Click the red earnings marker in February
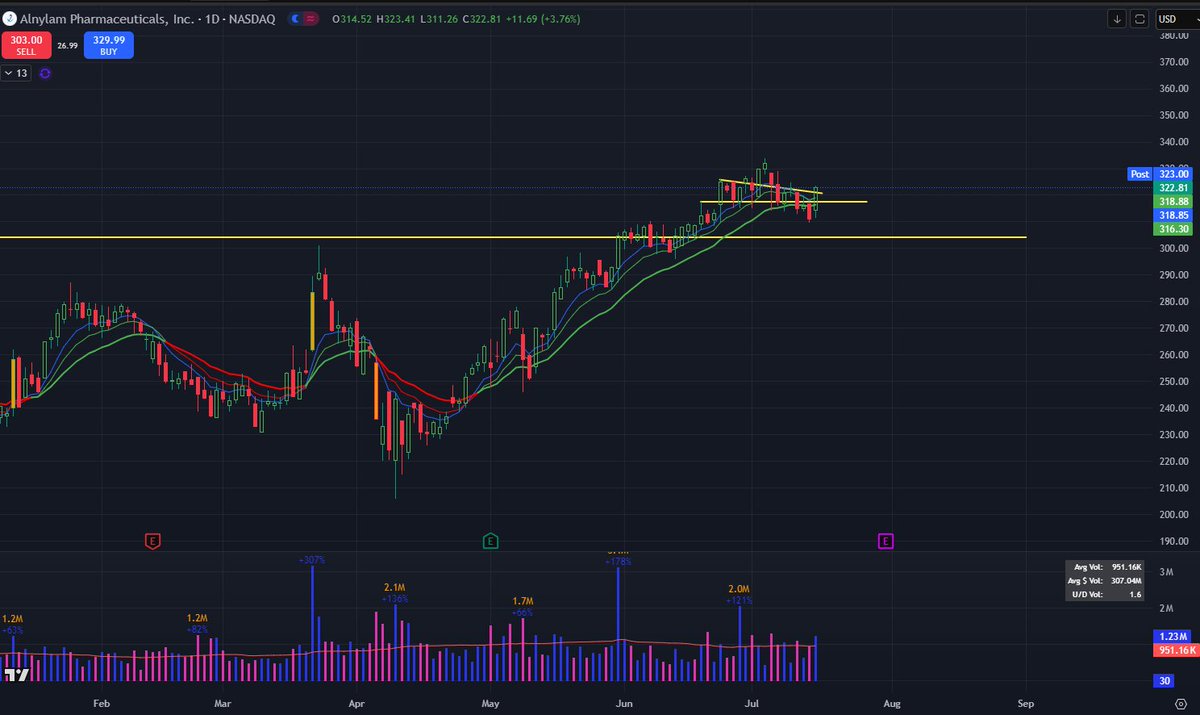Viewport: 1200px width, 715px height. (x=152, y=541)
